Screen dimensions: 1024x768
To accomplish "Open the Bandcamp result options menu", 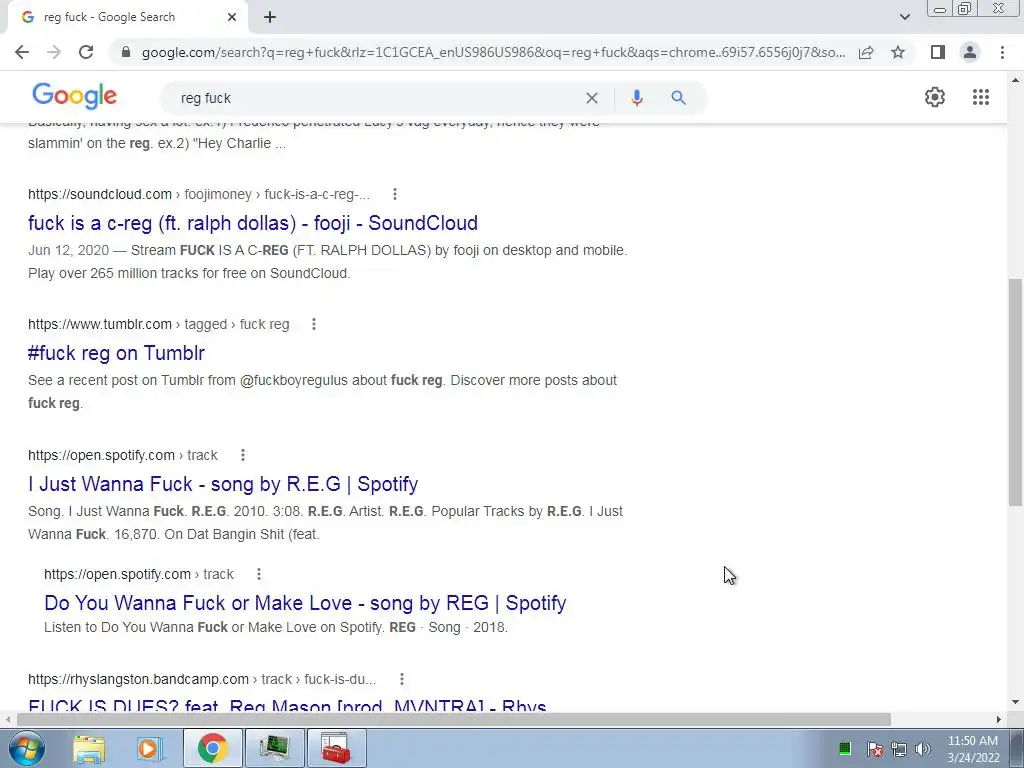I will point(402,679).
